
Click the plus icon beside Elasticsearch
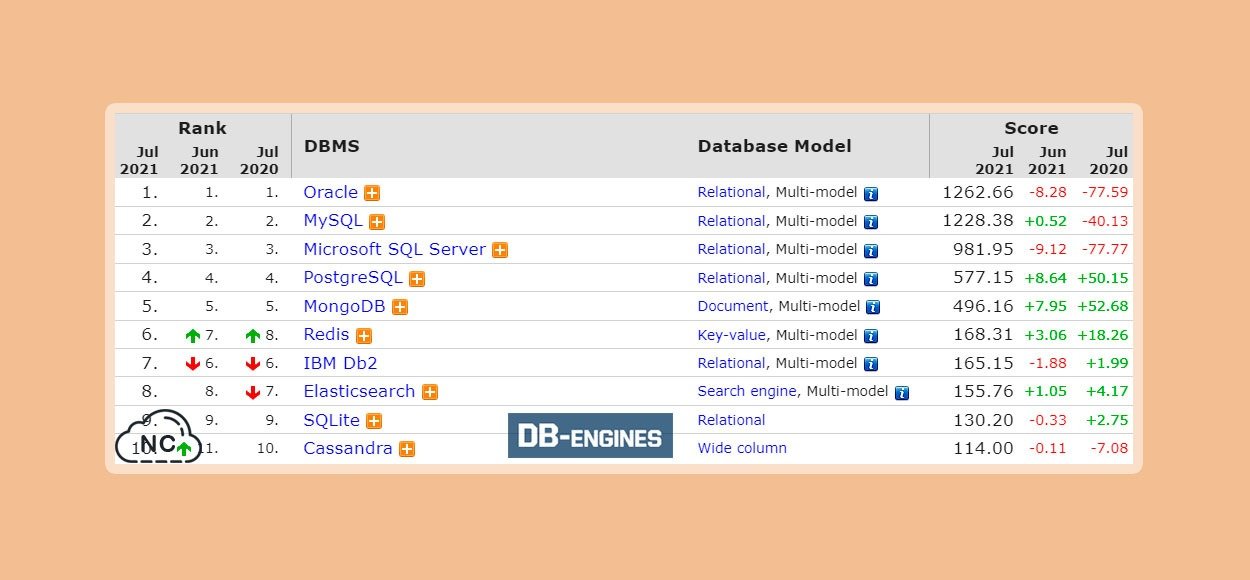click(x=430, y=392)
